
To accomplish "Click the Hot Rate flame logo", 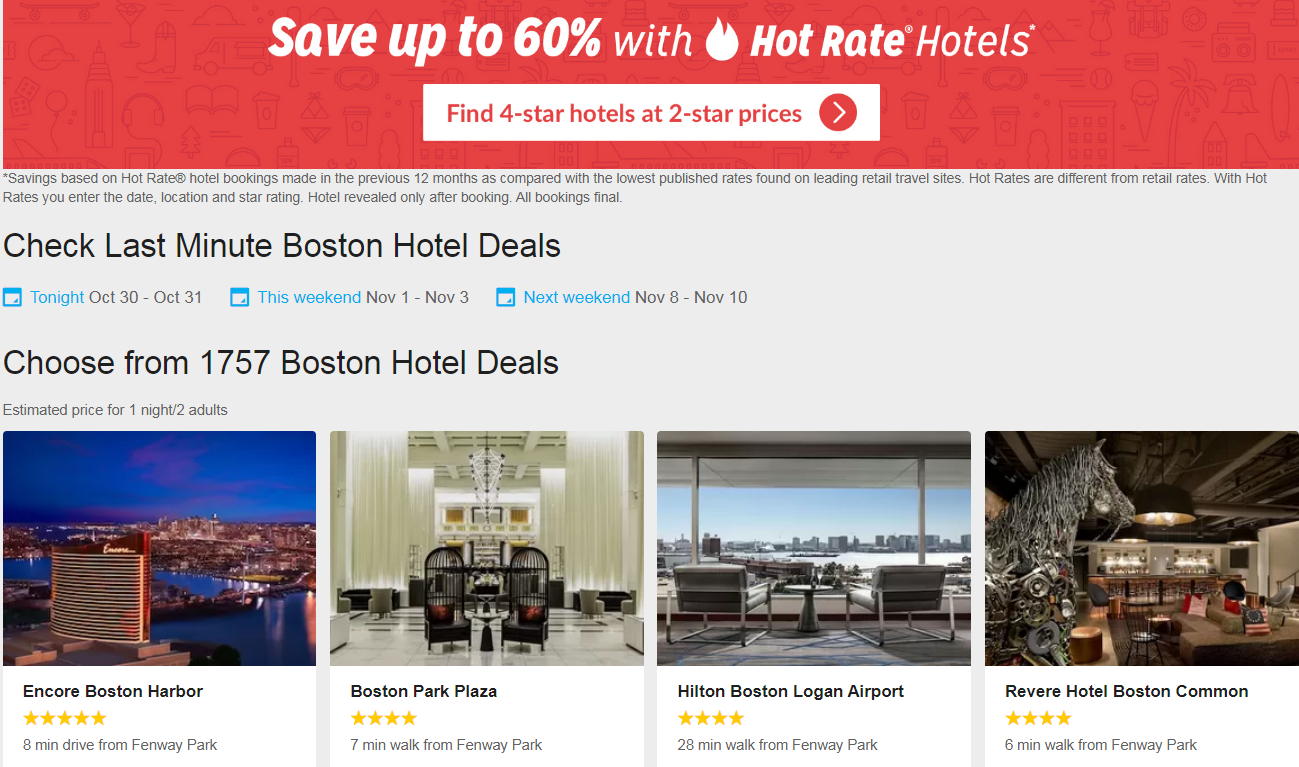I will 722,39.
